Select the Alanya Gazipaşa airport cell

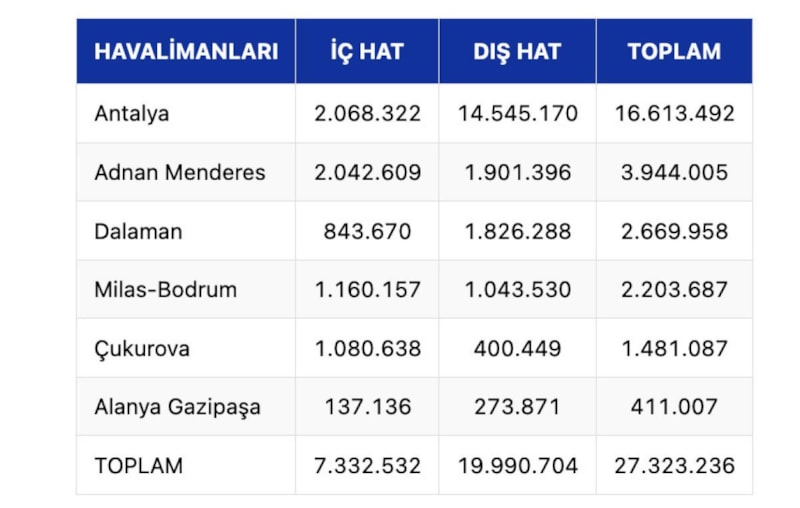[178, 407]
